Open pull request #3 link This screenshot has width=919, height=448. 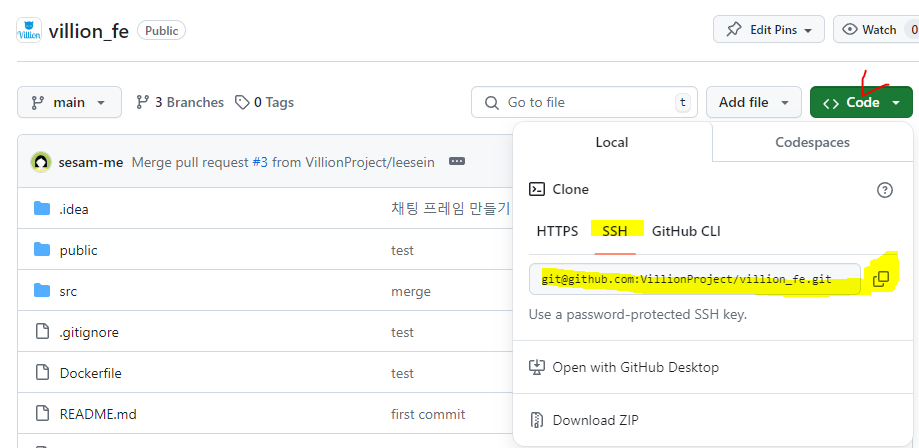point(260,162)
